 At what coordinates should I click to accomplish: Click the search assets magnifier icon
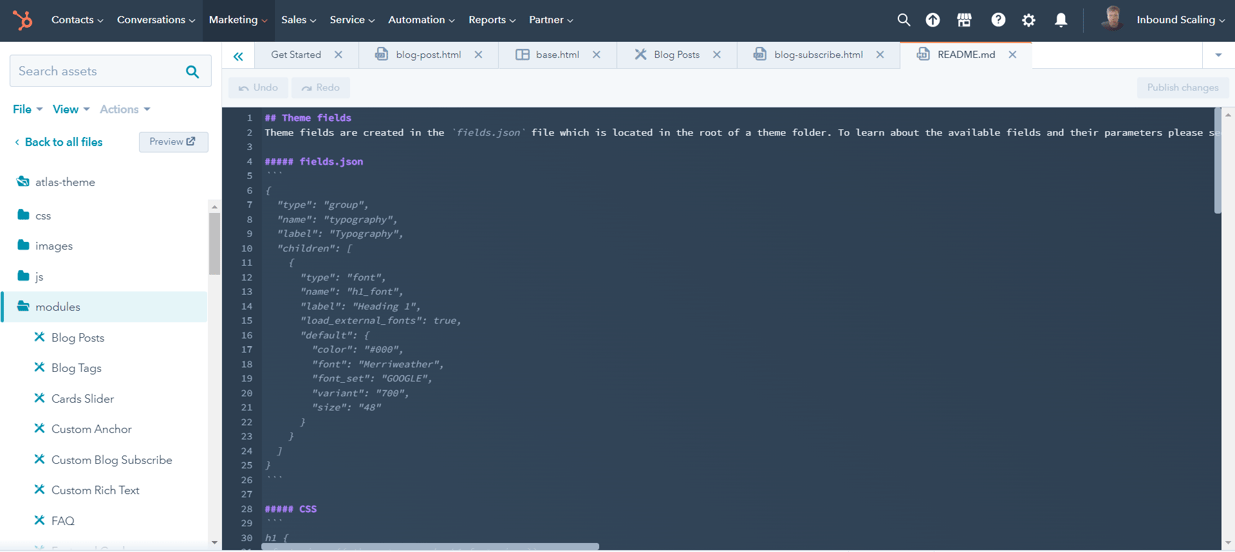(192, 71)
